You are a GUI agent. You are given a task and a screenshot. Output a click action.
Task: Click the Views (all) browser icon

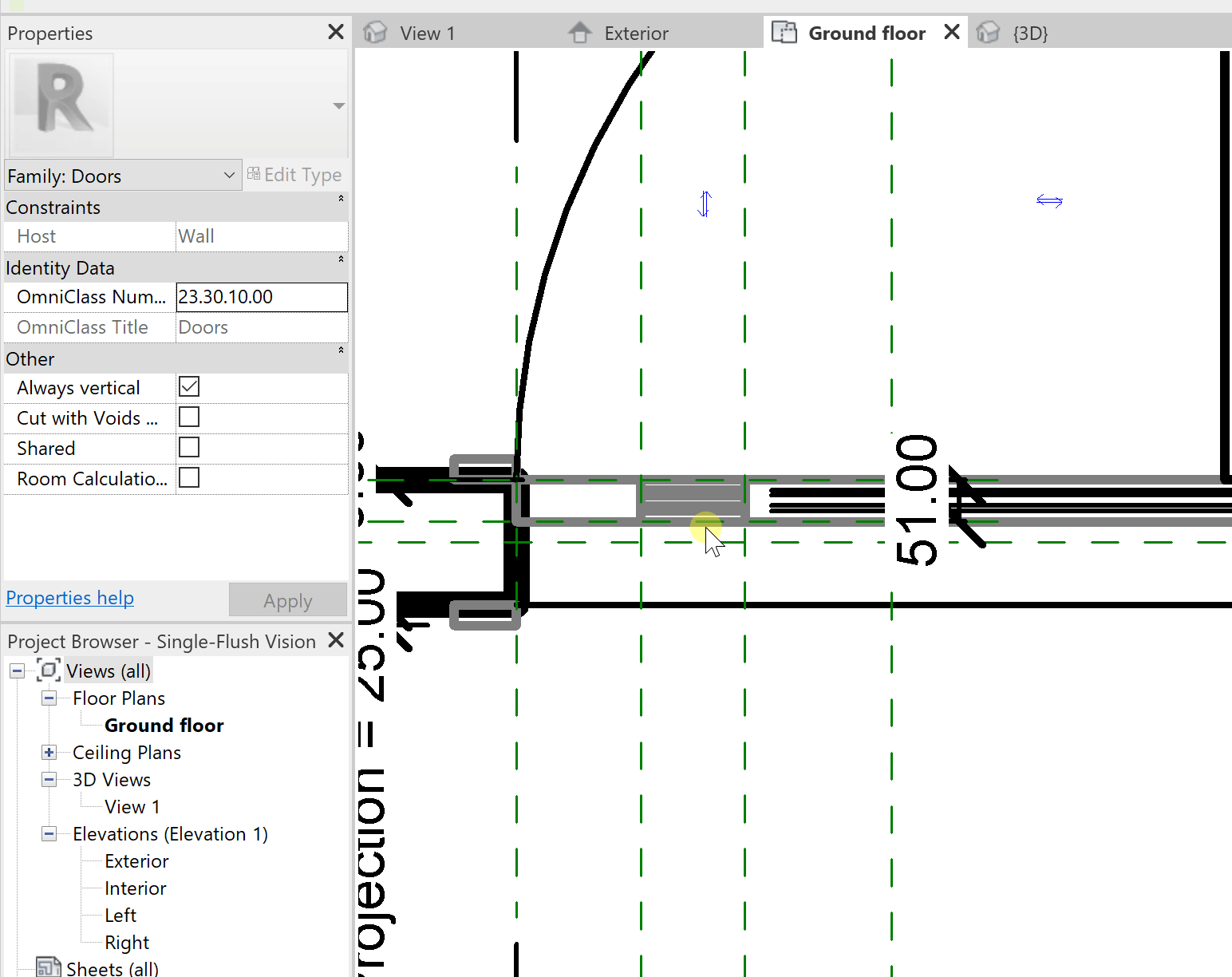tap(49, 670)
